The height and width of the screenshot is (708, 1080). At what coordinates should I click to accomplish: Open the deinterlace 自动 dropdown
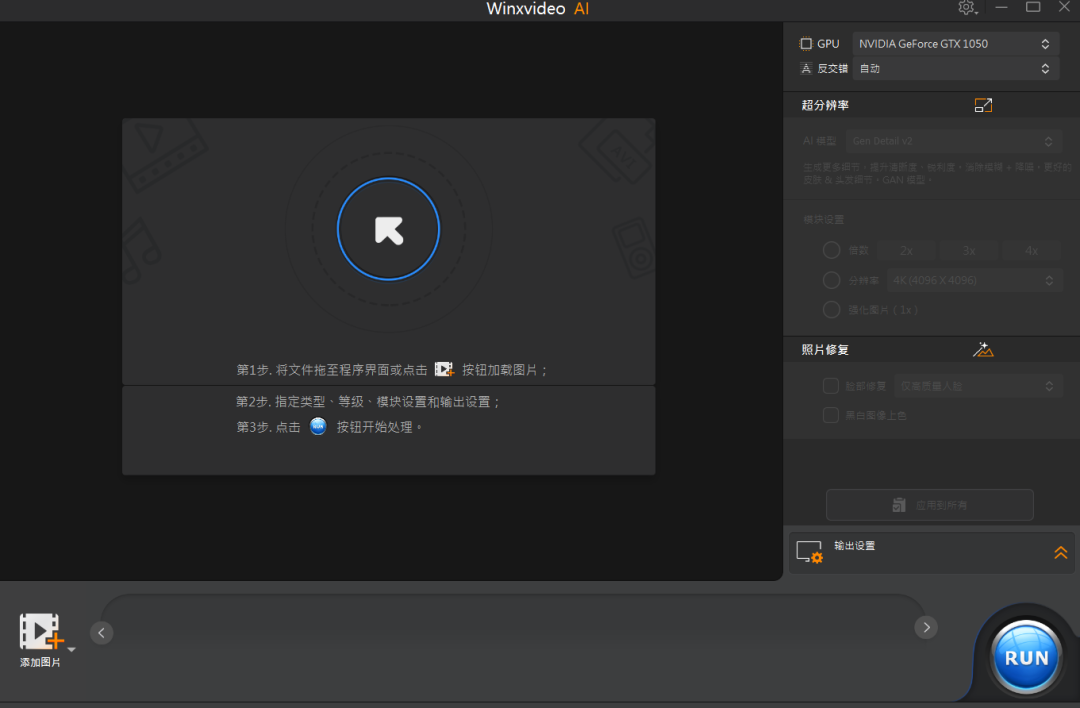[954, 68]
